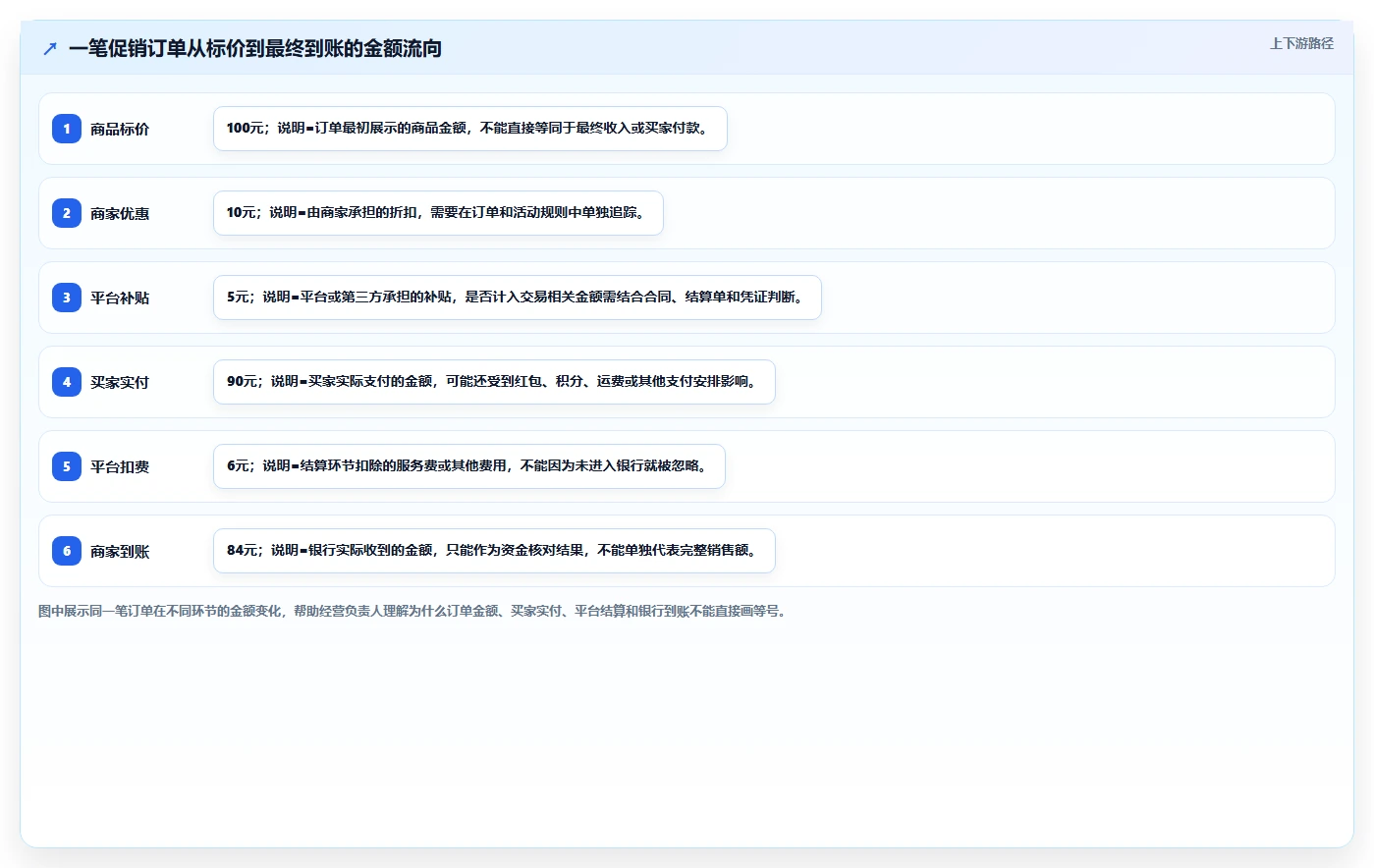Open the 90元 buyer payment description box
1374x868 pixels.
494,382
